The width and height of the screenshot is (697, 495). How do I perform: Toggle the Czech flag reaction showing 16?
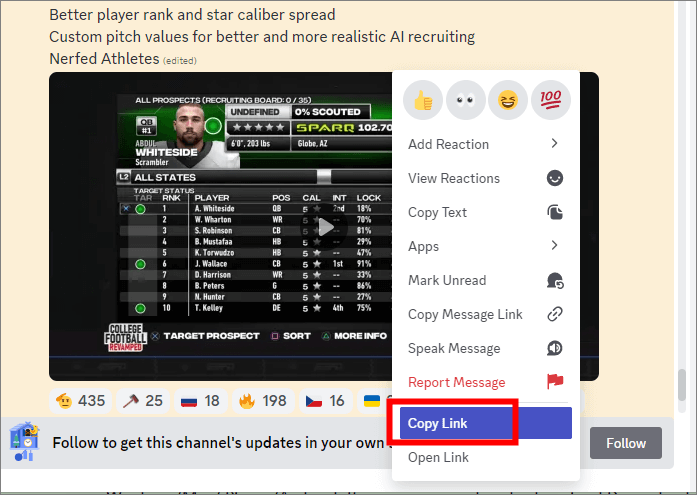coord(323,401)
